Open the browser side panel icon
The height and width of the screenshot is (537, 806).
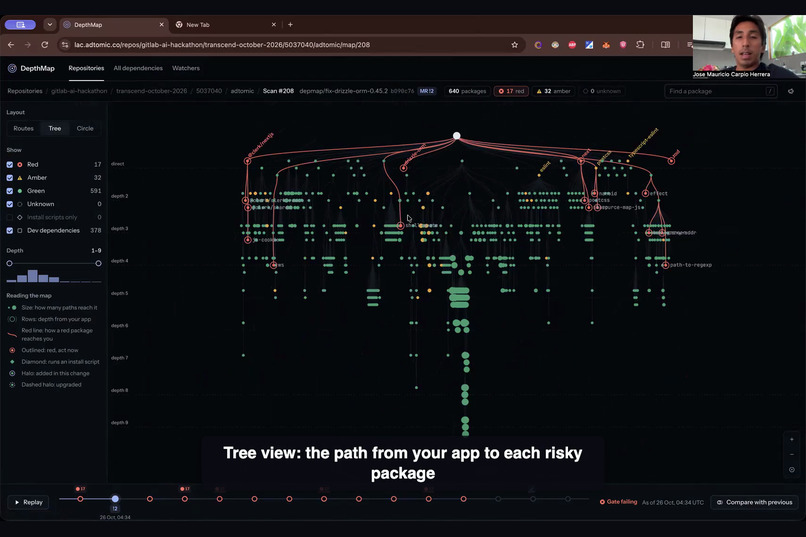665,45
